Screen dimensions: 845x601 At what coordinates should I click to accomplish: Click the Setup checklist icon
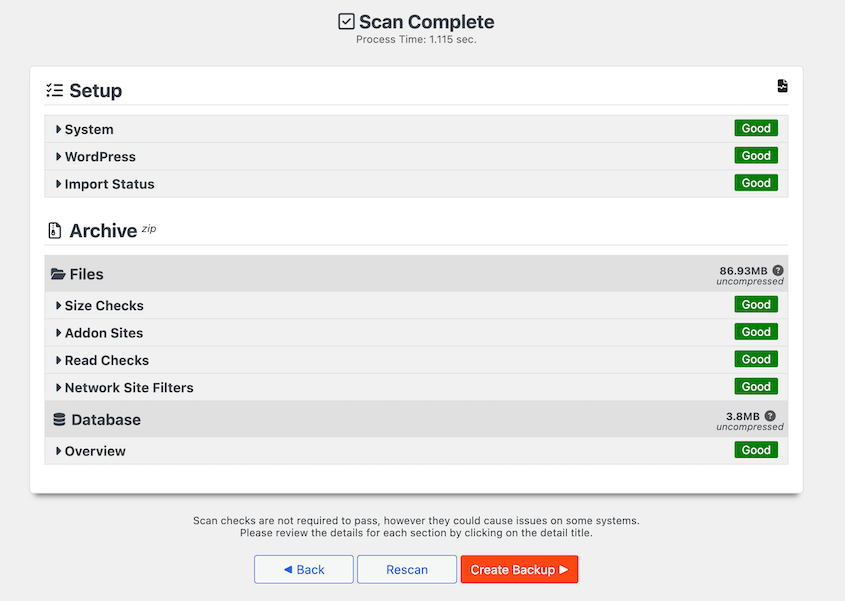coord(54,90)
